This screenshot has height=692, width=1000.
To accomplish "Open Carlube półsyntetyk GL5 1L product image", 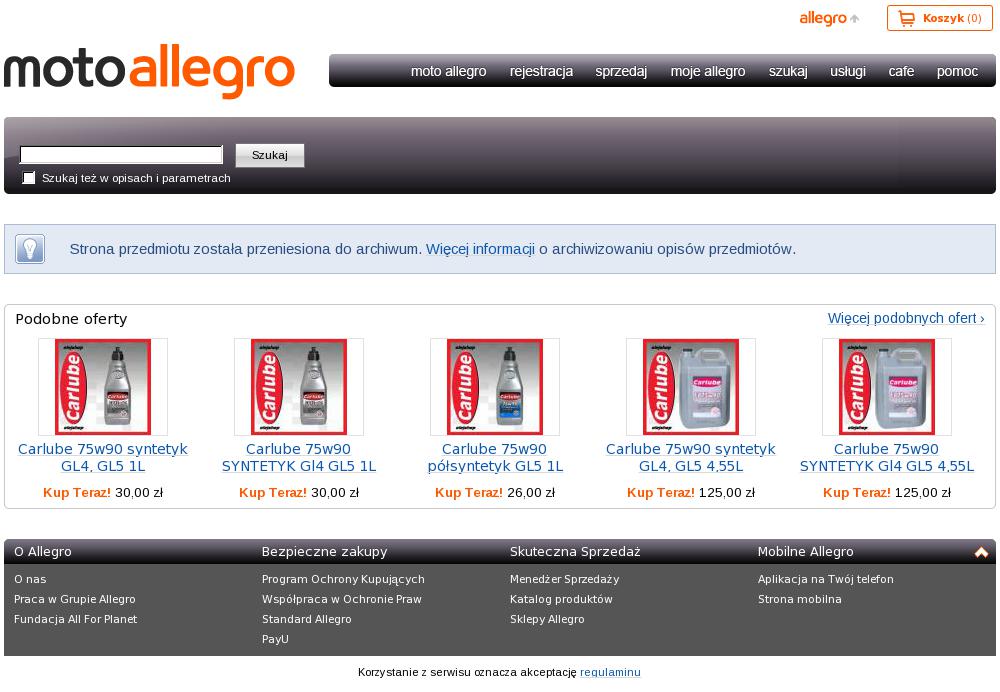I will pos(495,386).
